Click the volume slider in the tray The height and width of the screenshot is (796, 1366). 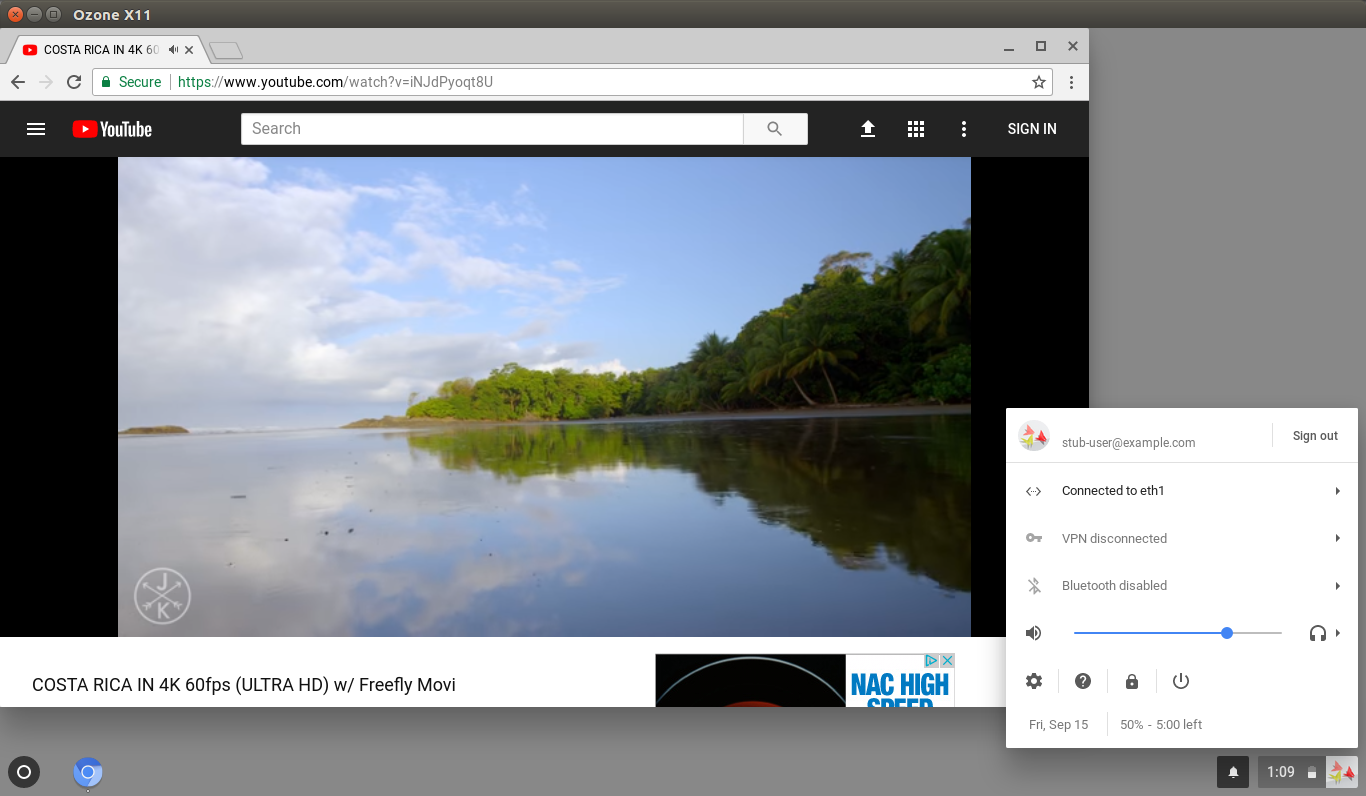click(x=1178, y=633)
